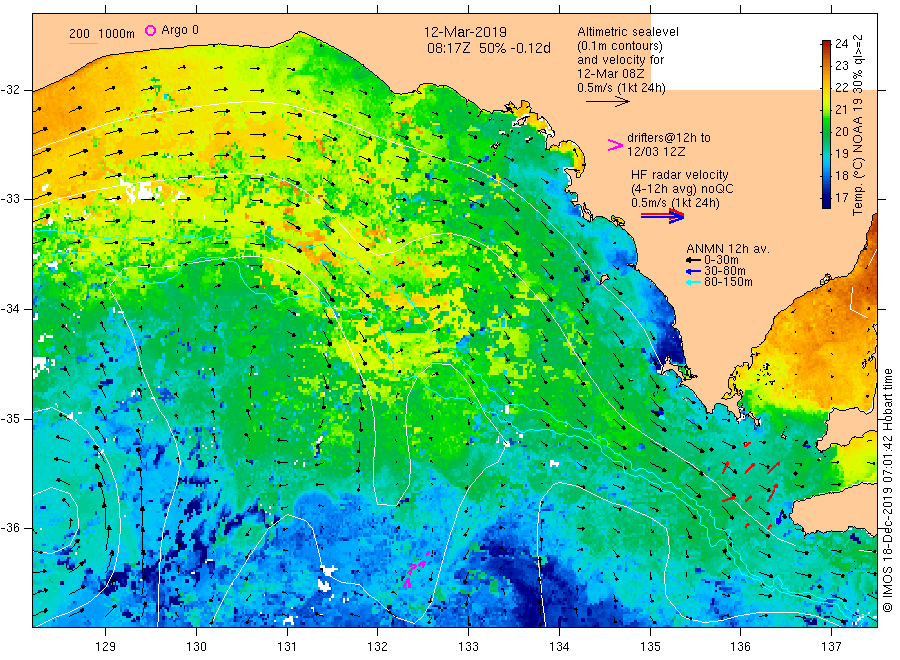
Task: Click the 130 longitude axis label
Action: 196,647
